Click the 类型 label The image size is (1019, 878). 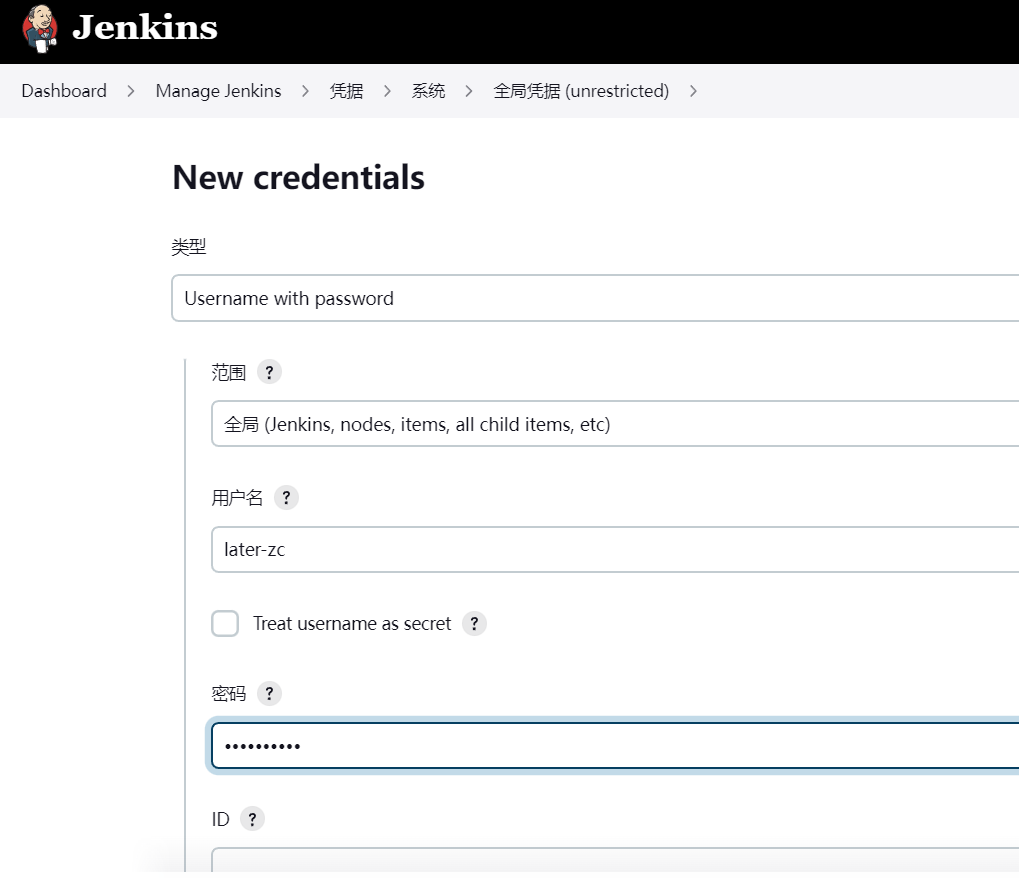(x=188, y=247)
